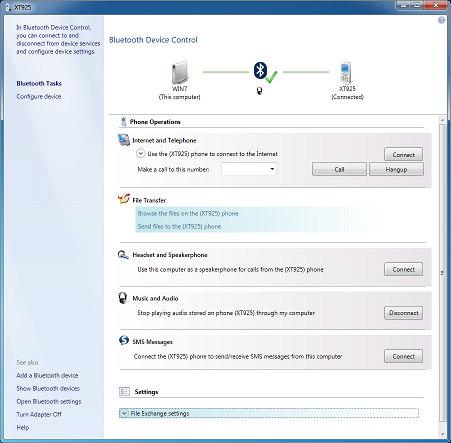Screen dimensions: 451x443
Task: Connect the phone to the Internet
Action: pos(403,155)
